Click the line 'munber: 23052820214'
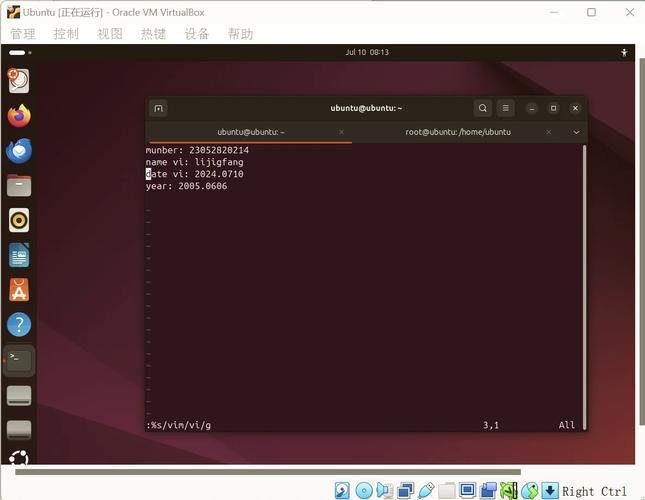The width and height of the screenshot is (645, 500). [197, 150]
